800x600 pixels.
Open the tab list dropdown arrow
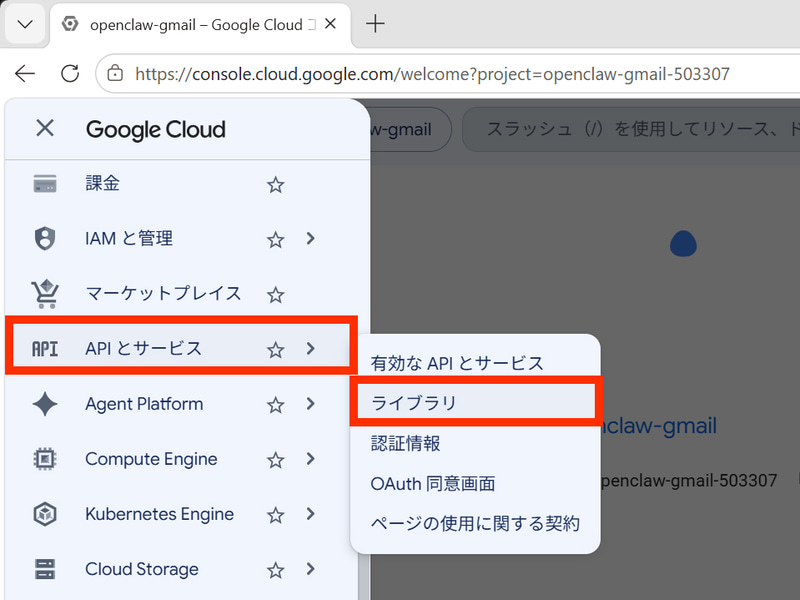tap(25, 24)
